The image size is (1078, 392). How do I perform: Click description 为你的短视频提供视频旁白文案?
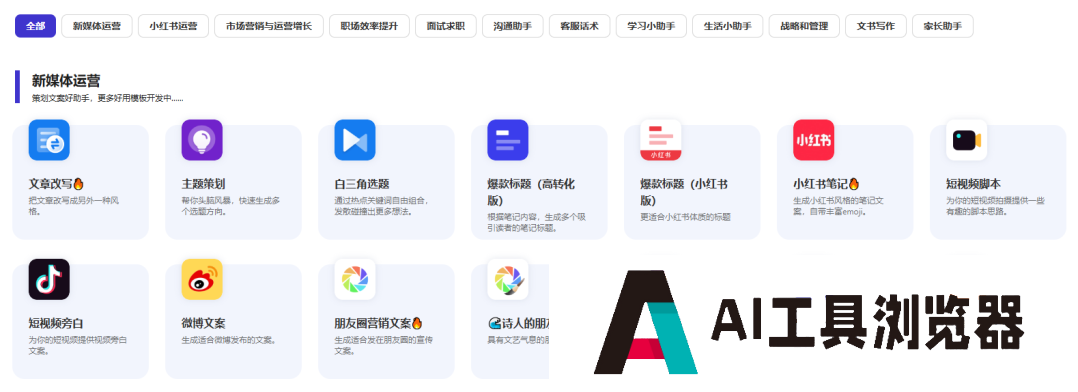pyautogui.click(x=78, y=345)
